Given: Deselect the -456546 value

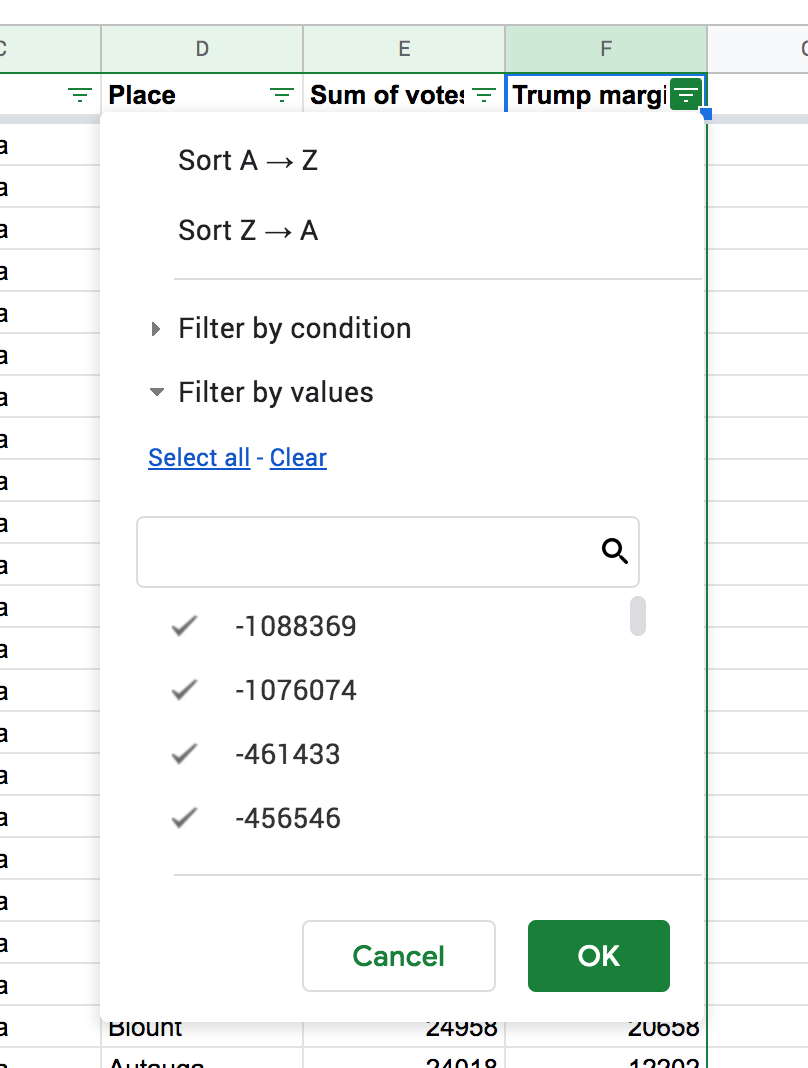Looking at the screenshot, I should (x=184, y=819).
